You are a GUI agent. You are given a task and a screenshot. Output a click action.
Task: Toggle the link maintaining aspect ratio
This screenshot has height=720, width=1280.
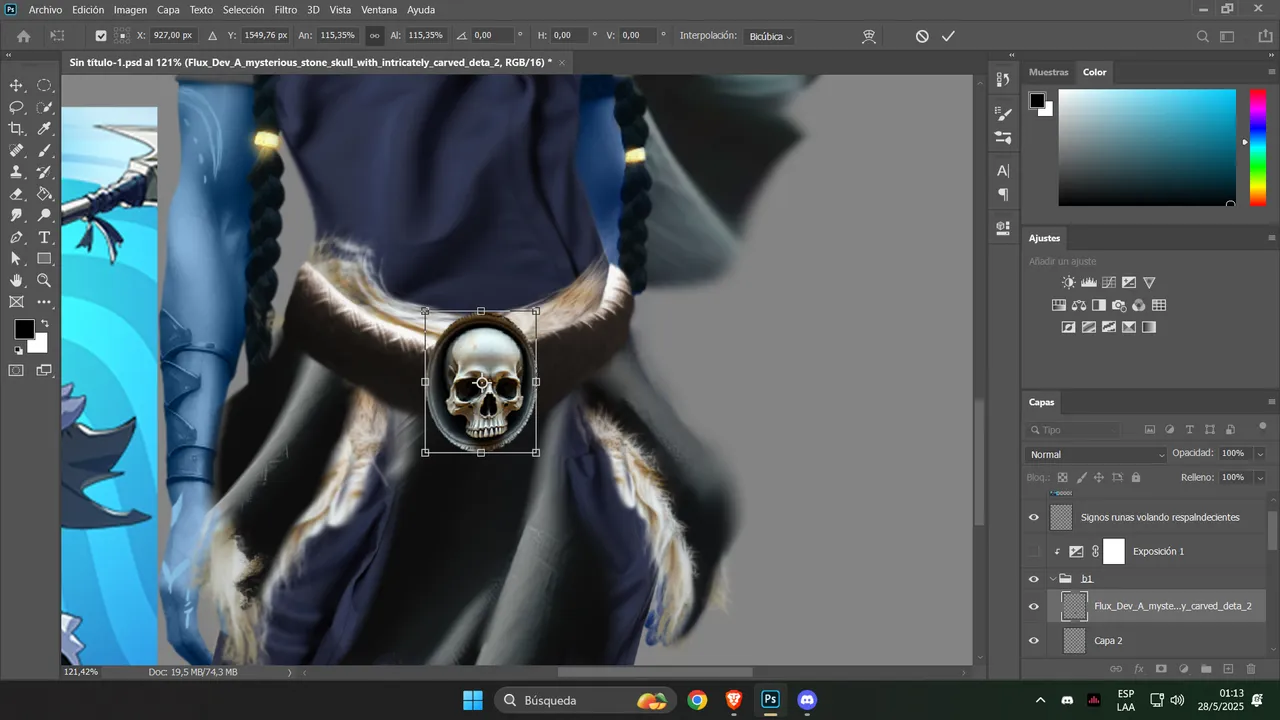pos(375,36)
